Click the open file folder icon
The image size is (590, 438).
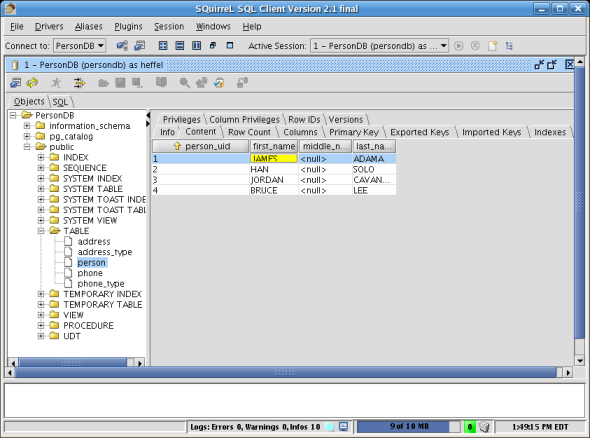coord(103,83)
